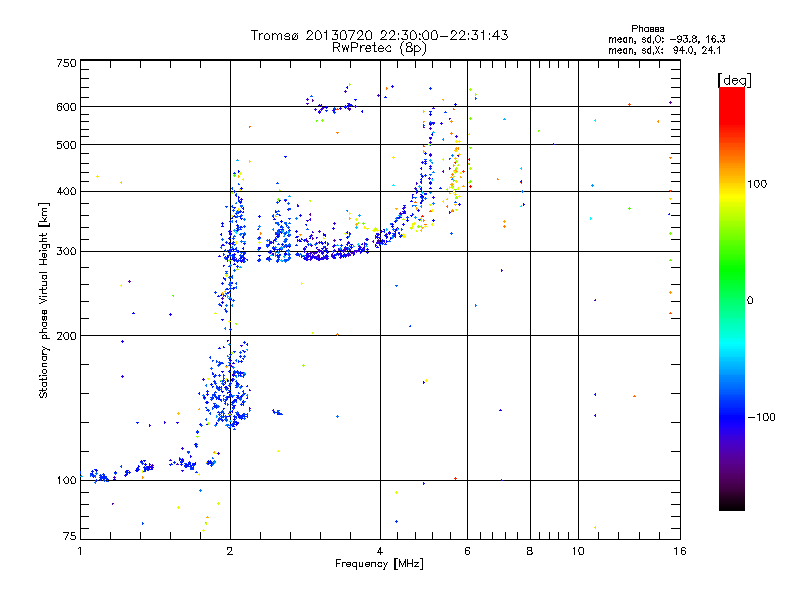Click the y-axis tick label '300'
Viewport: 800px width, 600px height.
66,252
